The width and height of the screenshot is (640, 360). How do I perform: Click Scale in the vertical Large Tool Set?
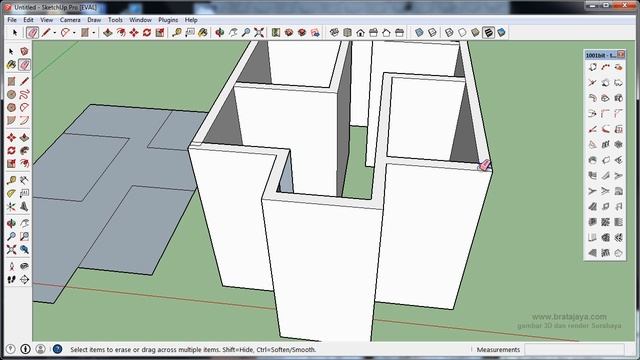coord(11,164)
